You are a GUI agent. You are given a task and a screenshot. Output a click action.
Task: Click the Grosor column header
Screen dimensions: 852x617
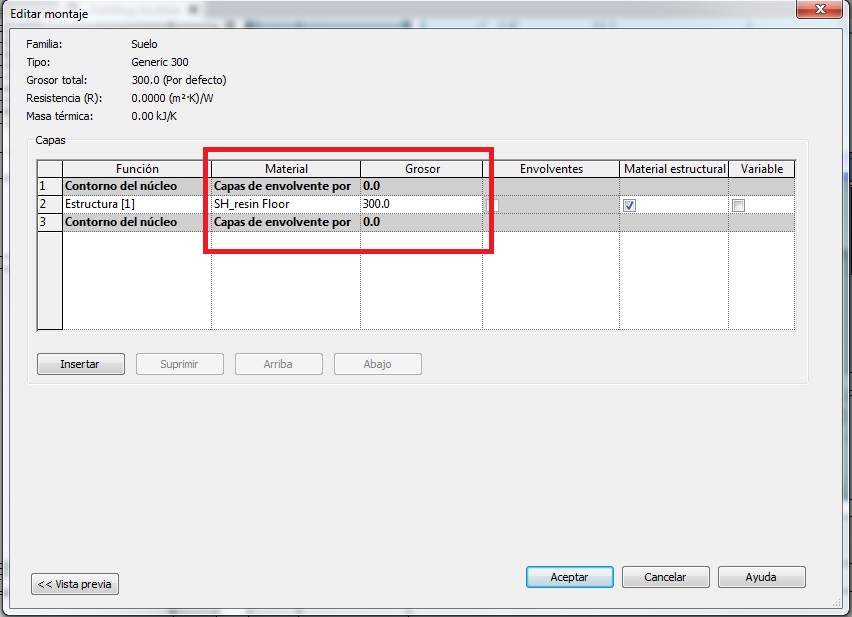pyautogui.click(x=421, y=169)
